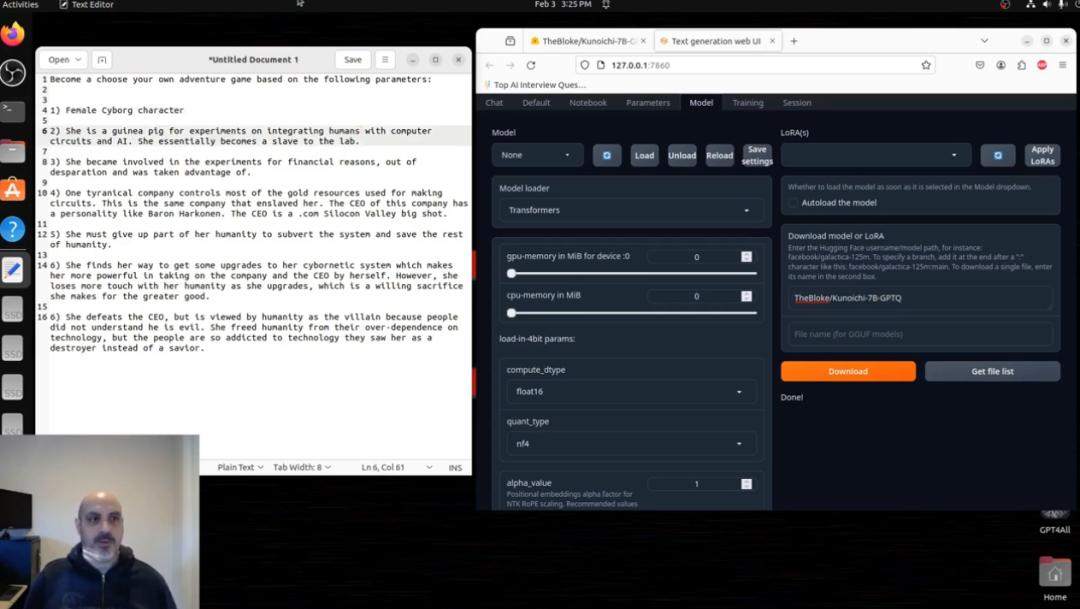Expand the Model selection dropdown
Image resolution: width=1080 pixels, height=609 pixels.
537,155
